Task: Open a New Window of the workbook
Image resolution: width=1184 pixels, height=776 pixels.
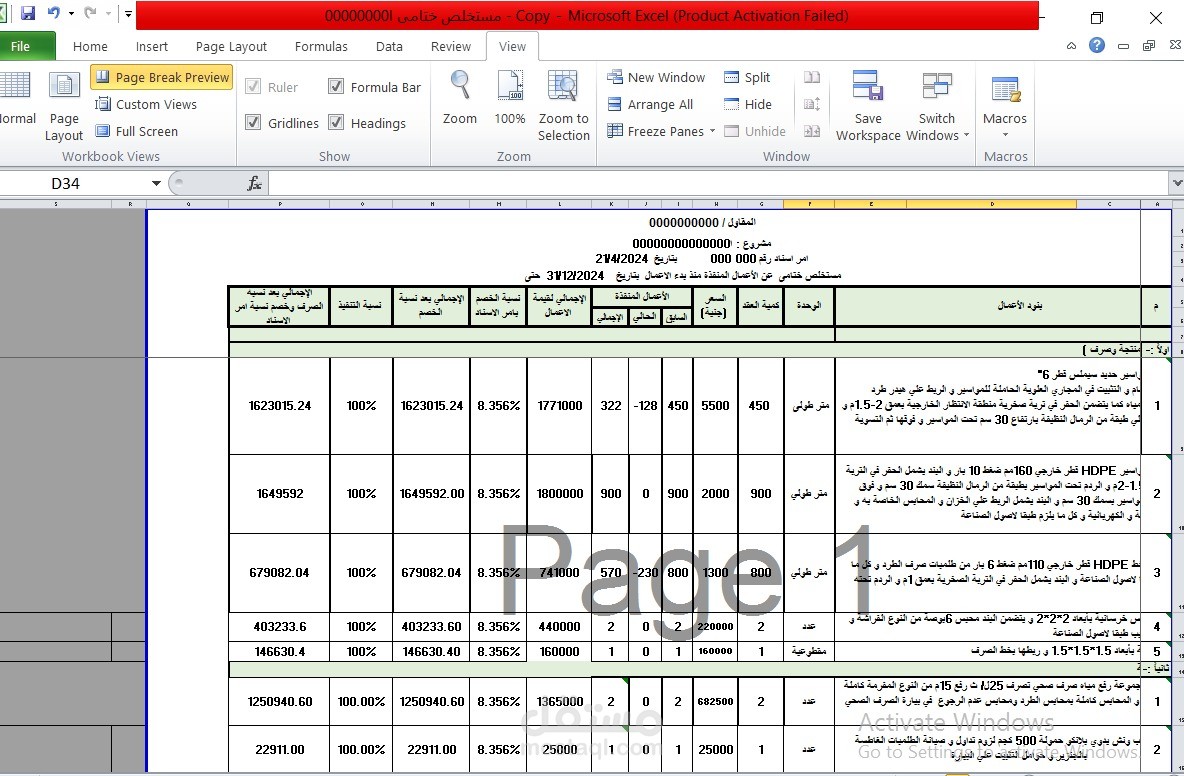Action: tap(656, 77)
